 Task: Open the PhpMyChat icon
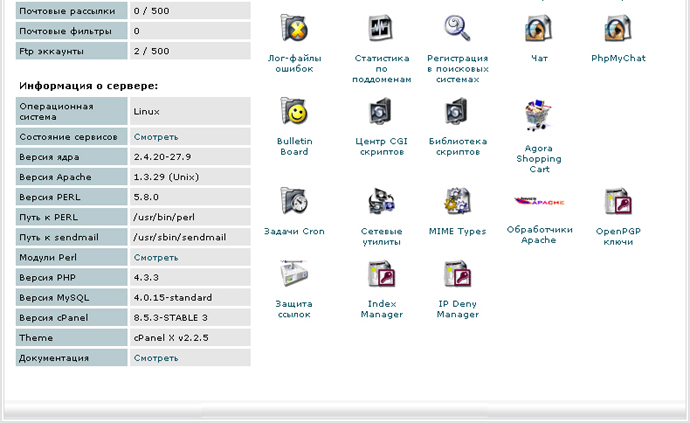click(x=618, y=29)
